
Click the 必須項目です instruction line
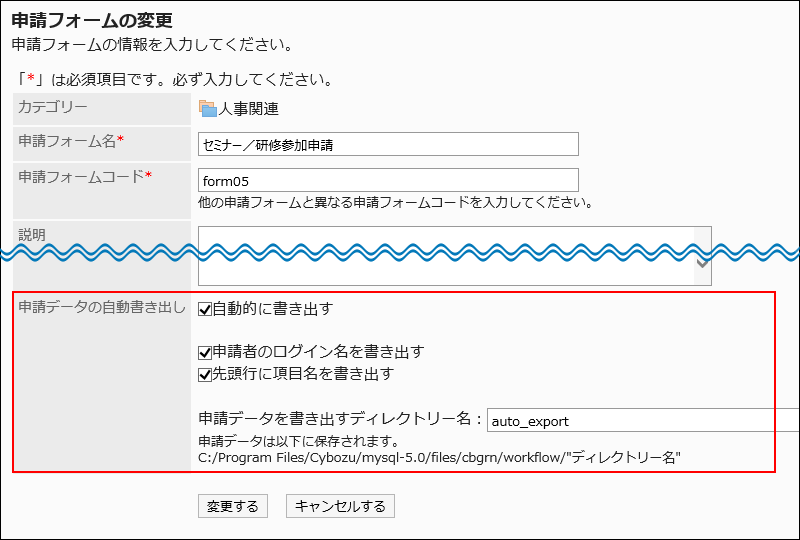175,80
